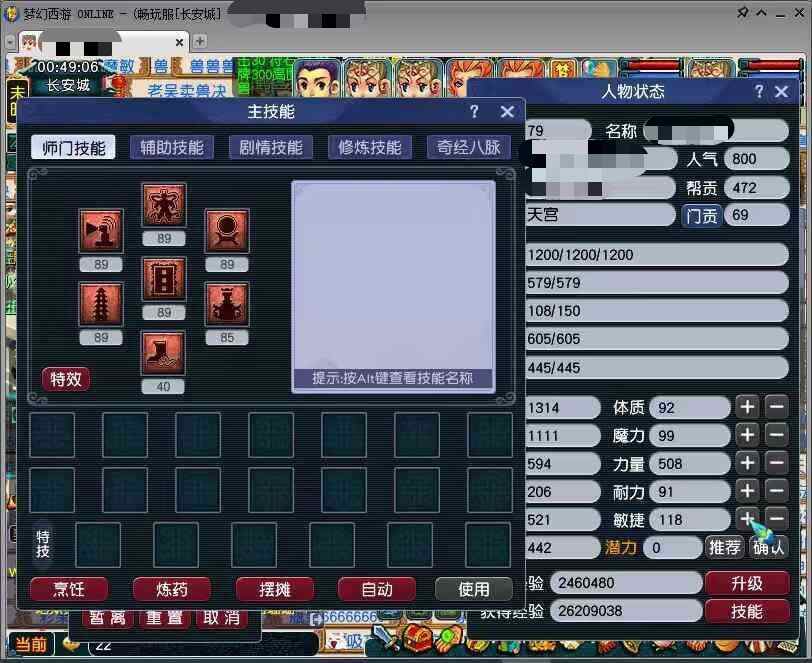Image resolution: width=812 pixels, height=663 pixels.
Task: Click the 人气 value 800 field
Action: 757,159
